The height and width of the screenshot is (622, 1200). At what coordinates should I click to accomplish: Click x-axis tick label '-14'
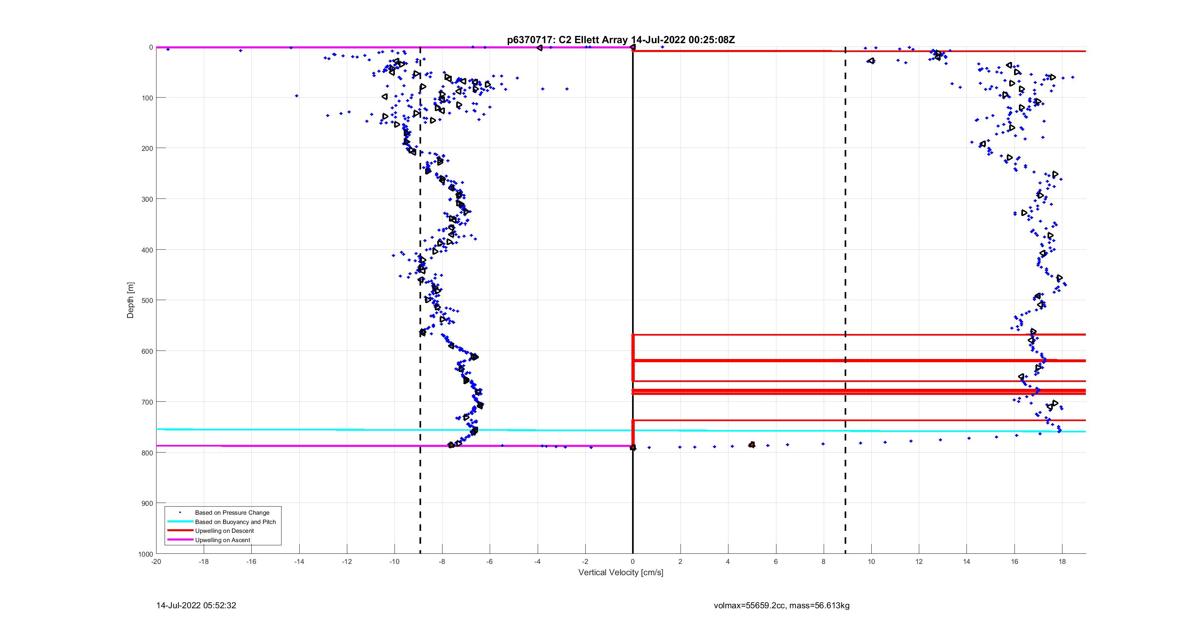click(299, 561)
